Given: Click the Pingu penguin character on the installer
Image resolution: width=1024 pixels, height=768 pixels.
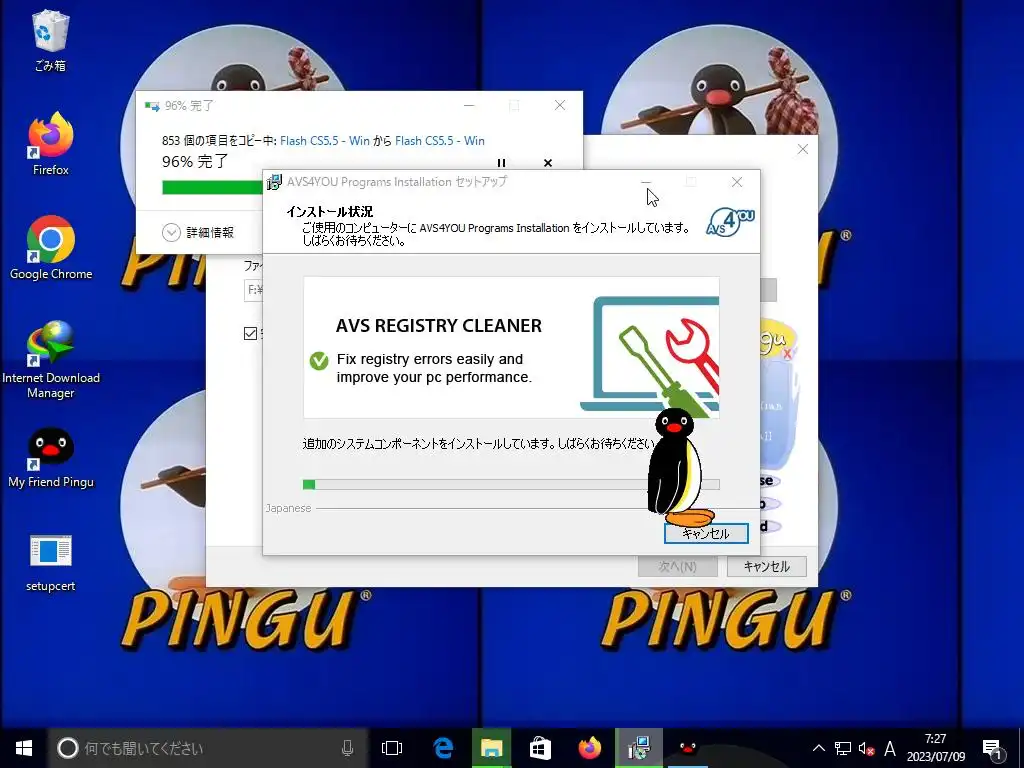Looking at the screenshot, I should (676, 467).
